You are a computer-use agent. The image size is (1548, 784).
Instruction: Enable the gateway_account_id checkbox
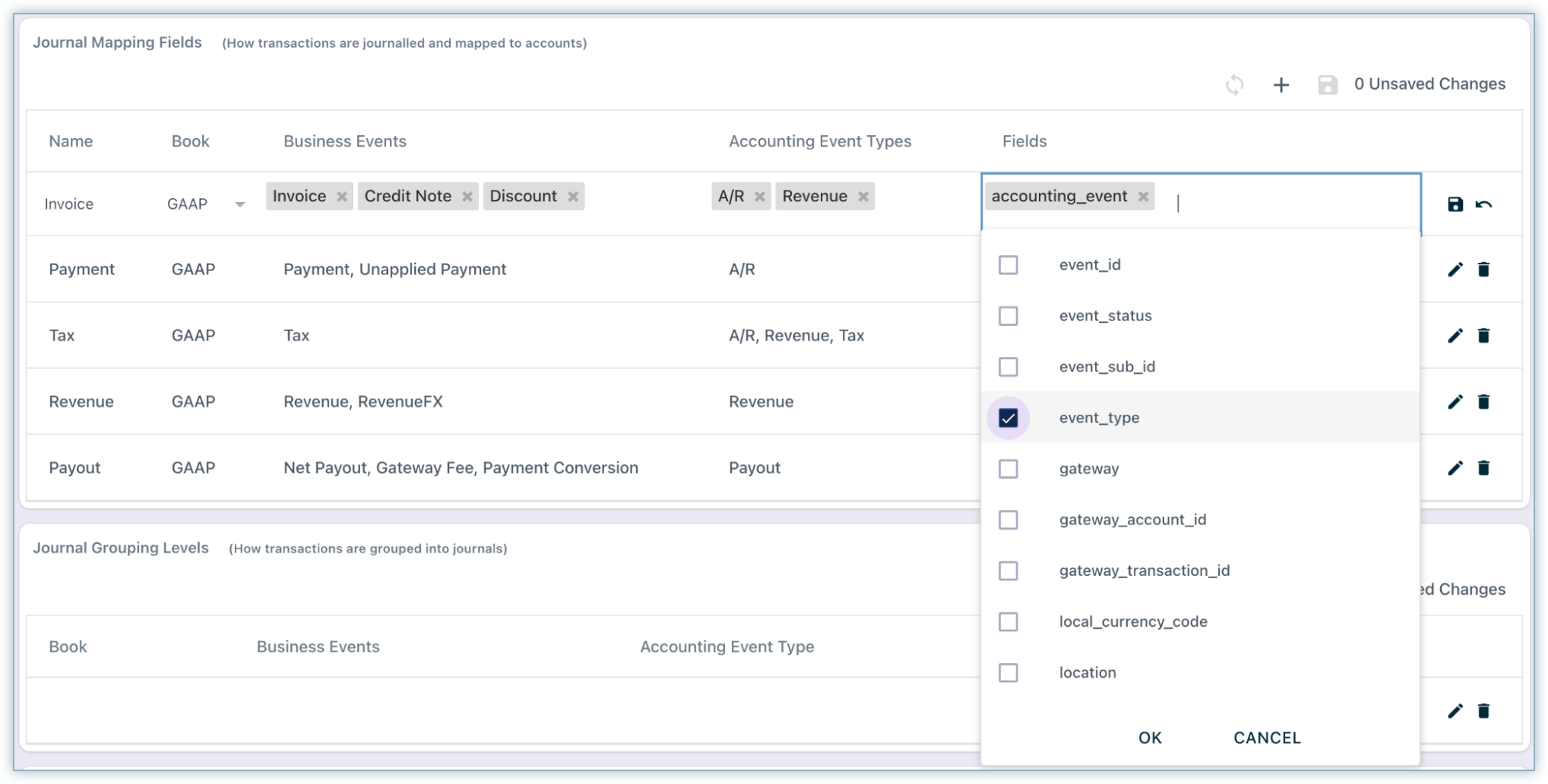click(x=1008, y=520)
